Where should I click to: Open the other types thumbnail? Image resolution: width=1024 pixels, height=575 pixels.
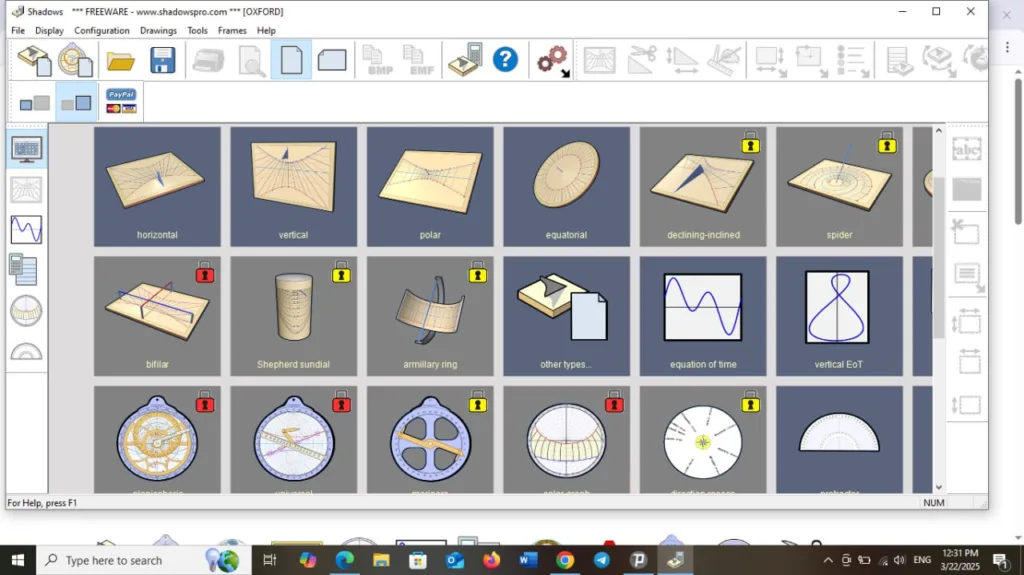click(567, 316)
